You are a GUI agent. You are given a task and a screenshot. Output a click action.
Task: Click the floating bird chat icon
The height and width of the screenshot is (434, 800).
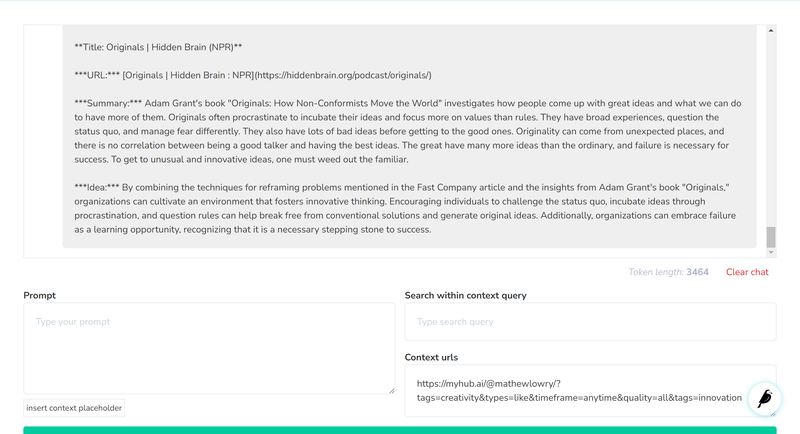point(765,399)
